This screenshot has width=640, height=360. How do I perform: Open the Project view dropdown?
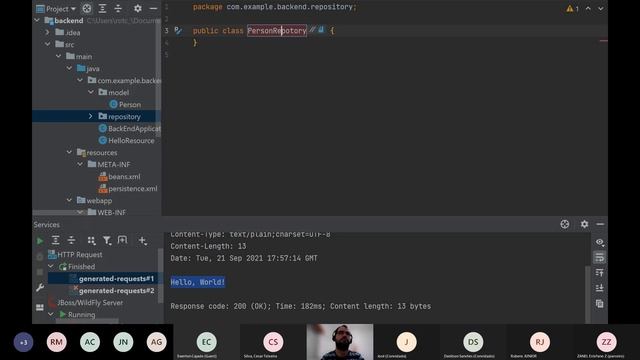click(x=56, y=9)
